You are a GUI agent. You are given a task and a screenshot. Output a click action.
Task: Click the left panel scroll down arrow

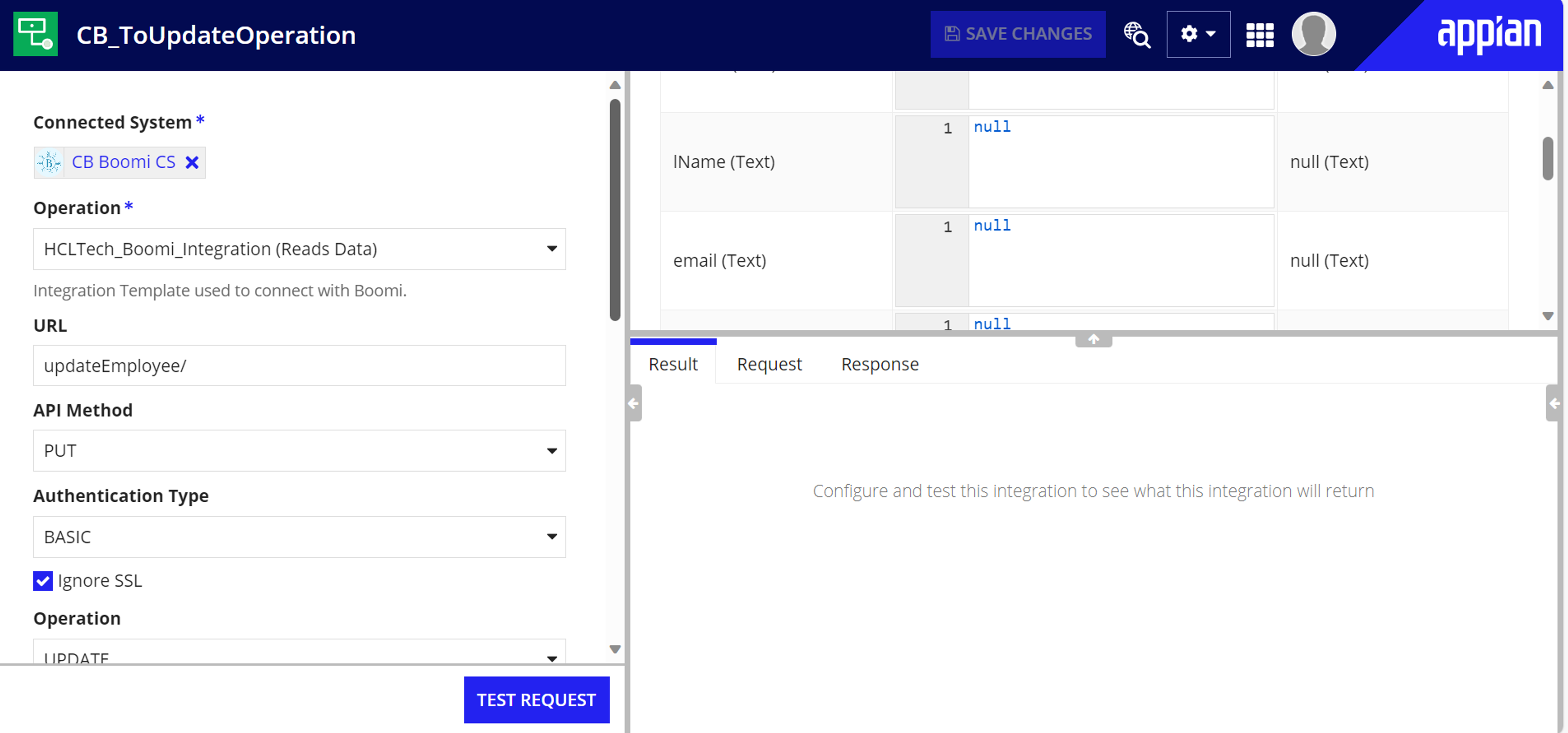pos(615,649)
